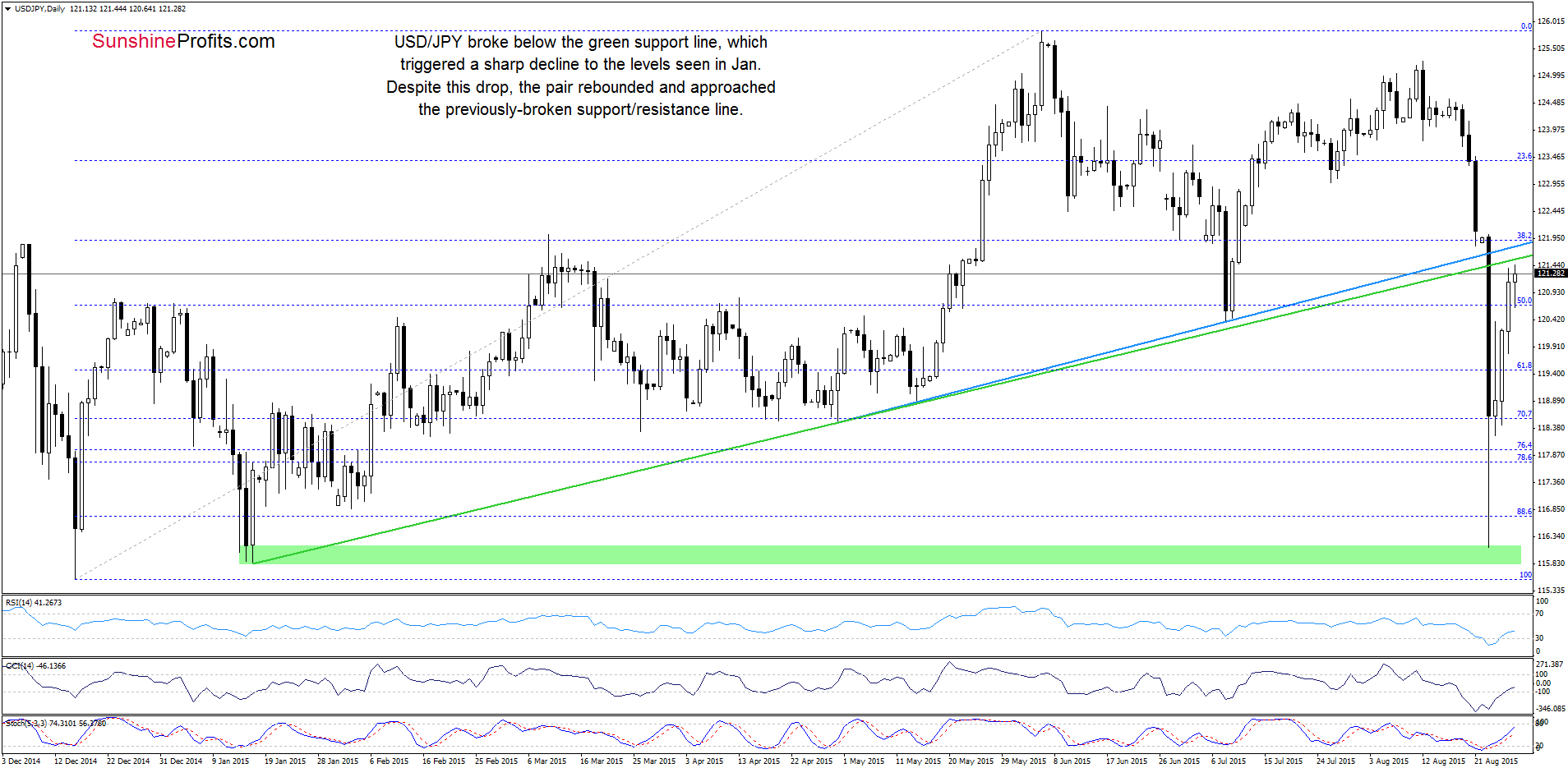
Task: Select the 124.485 price level label
Action: (x=1550, y=103)
